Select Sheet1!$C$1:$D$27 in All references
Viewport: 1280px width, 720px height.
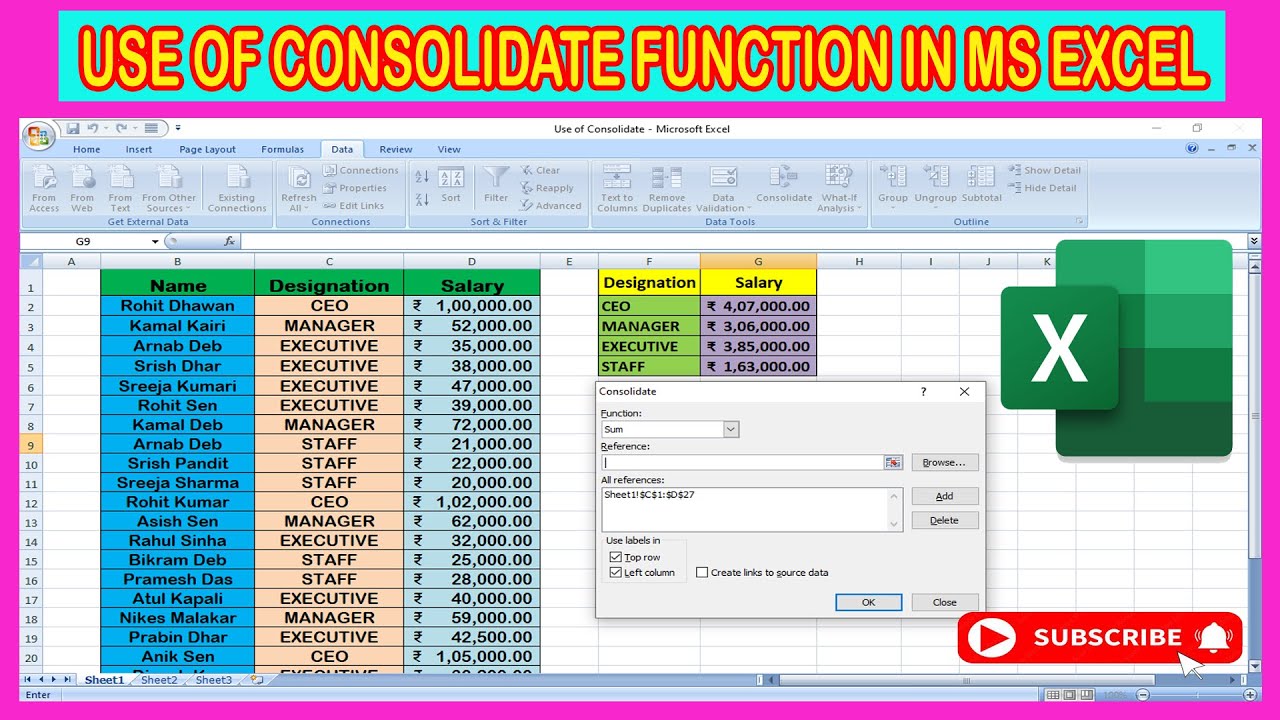(650, 494)
